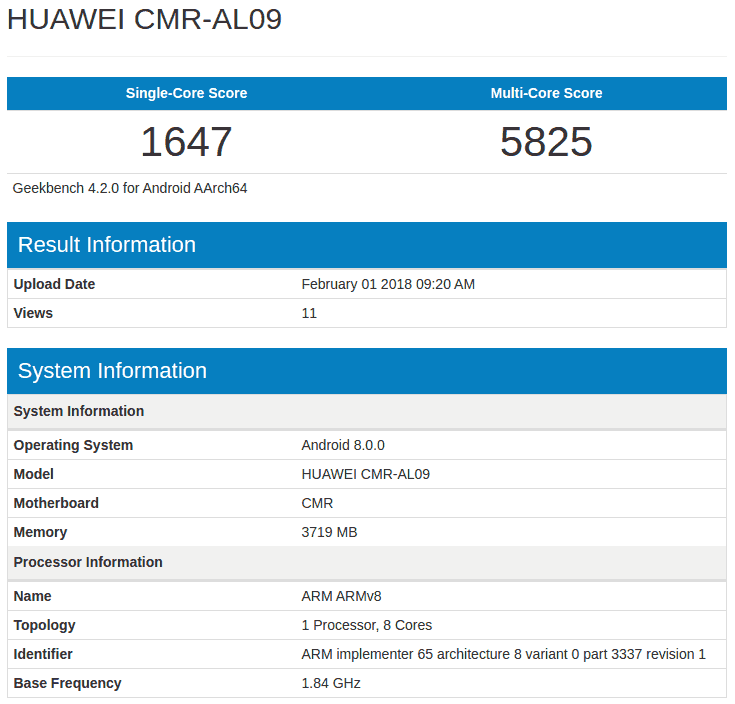
Task: Select the single-core score value 1647
Action: click(x=186, y=142)
